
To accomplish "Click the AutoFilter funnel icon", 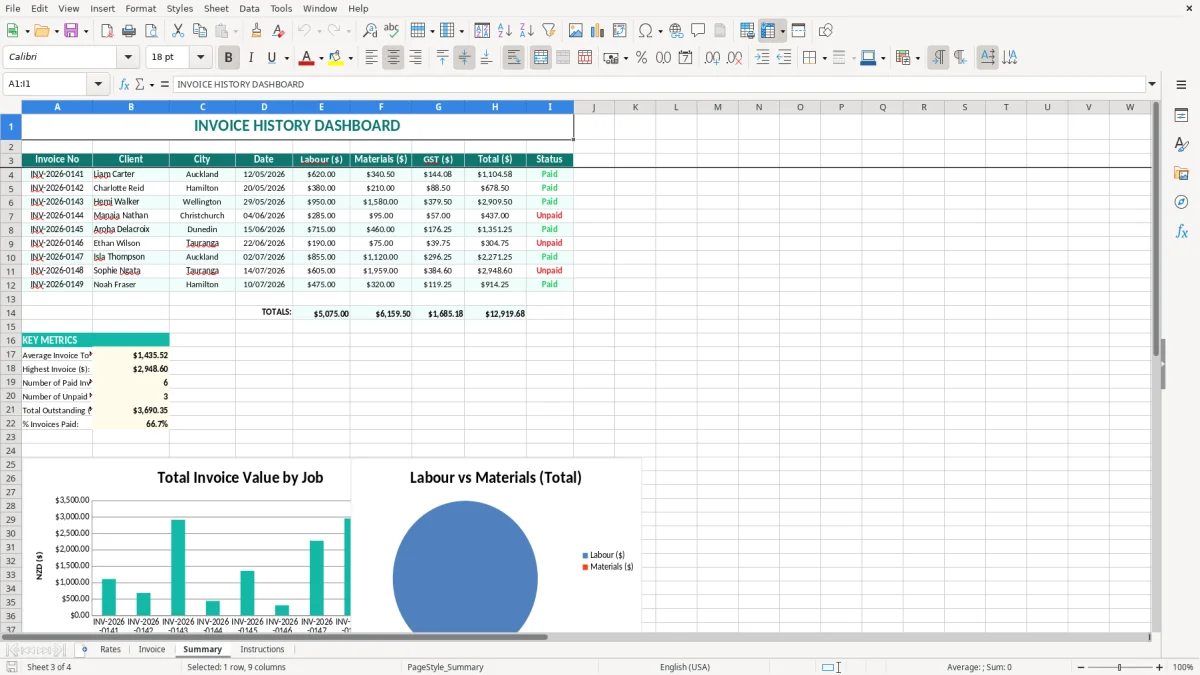I will pos(548,31).
